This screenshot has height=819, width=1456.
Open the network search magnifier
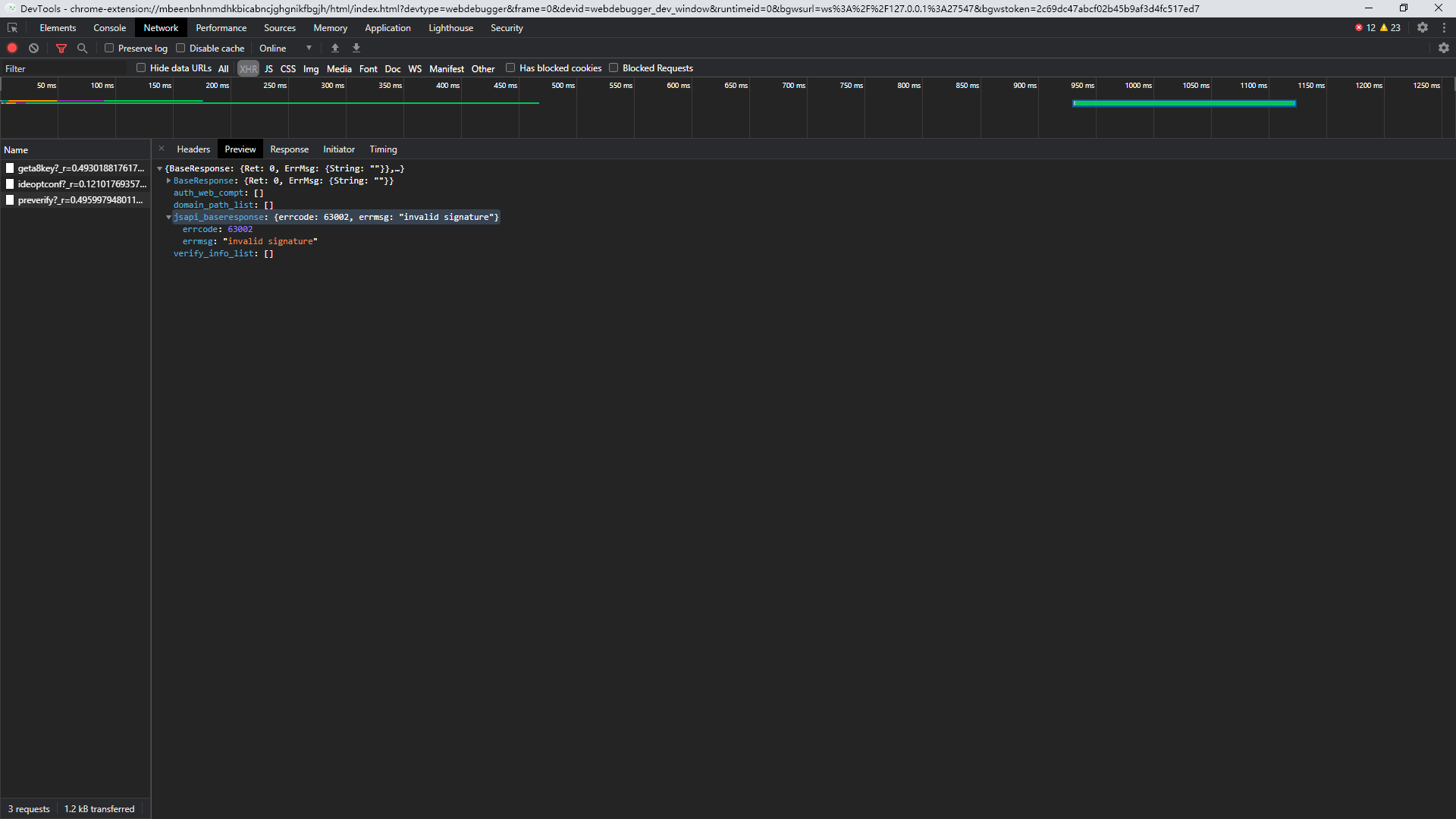pyautogui.click(x=82, y=48)
